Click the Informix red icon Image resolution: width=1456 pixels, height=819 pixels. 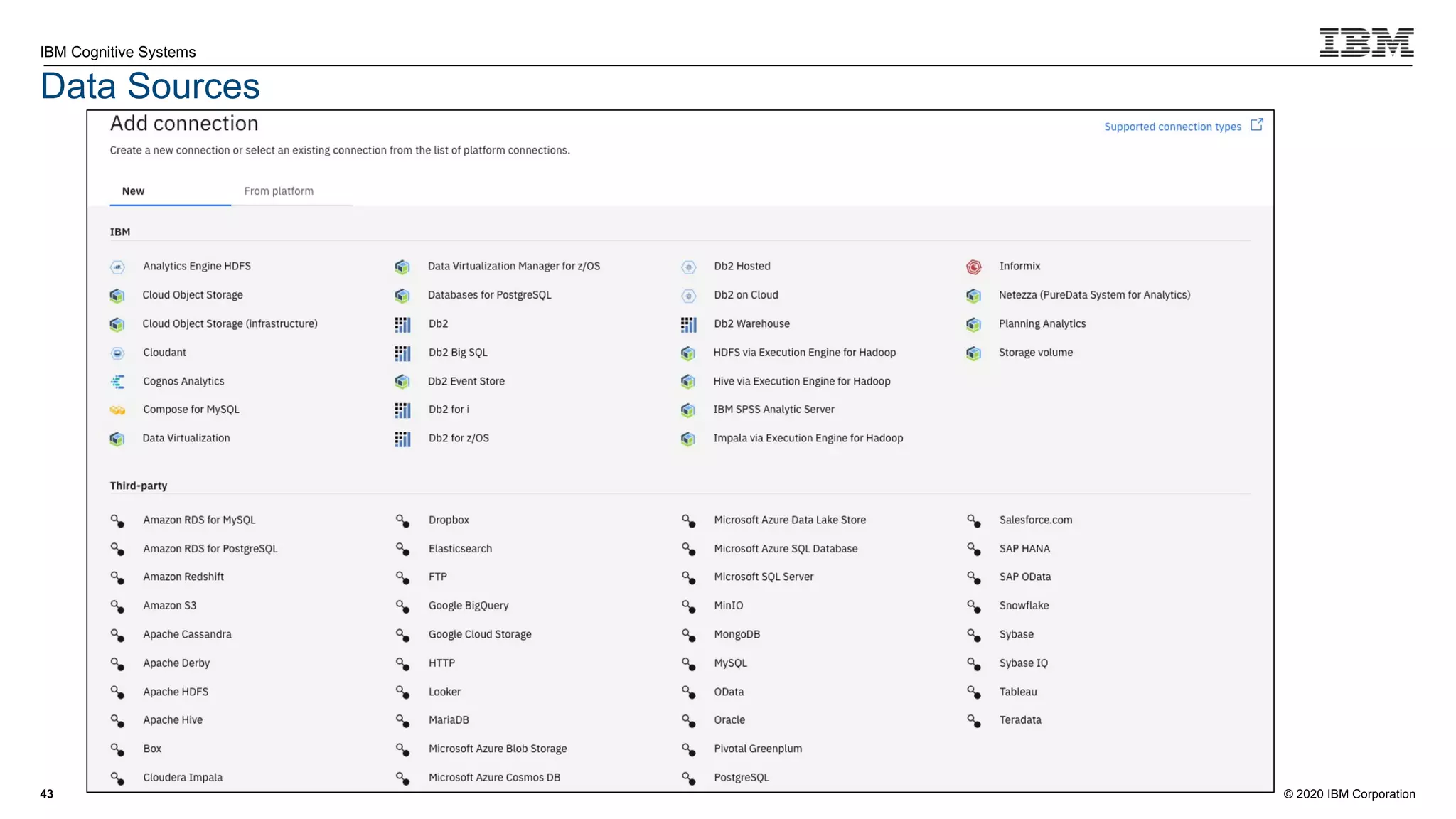[x=974, y=267]
